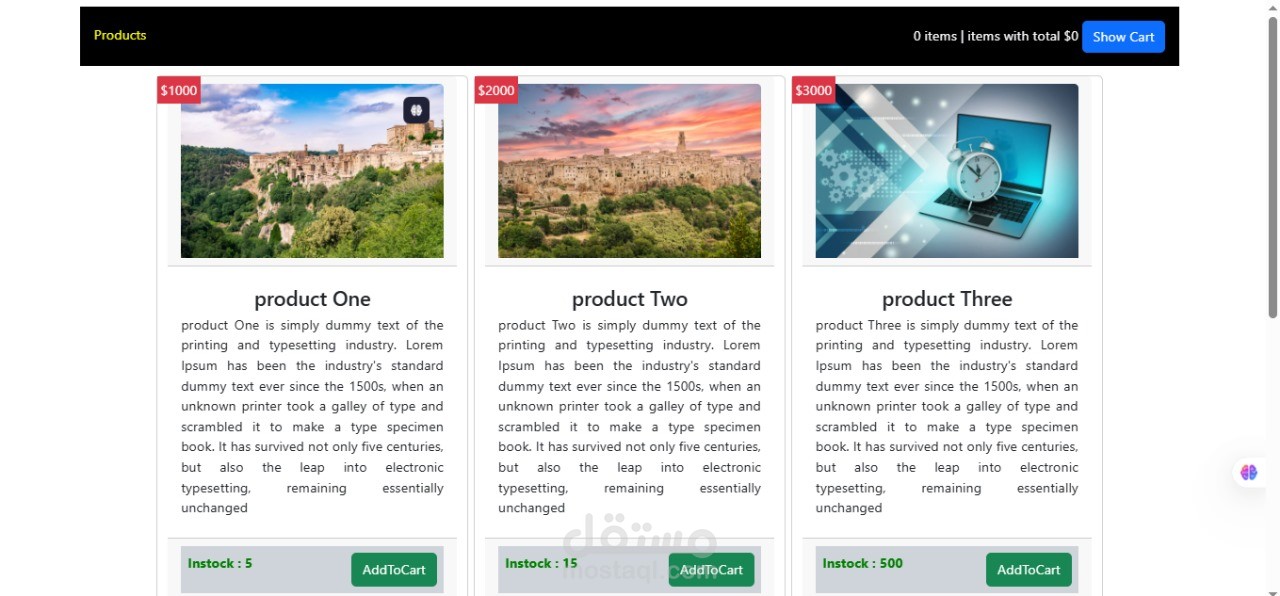The image size is (1280, 596).
Task: Click the $3000 price badge
Action: [813, 90]
